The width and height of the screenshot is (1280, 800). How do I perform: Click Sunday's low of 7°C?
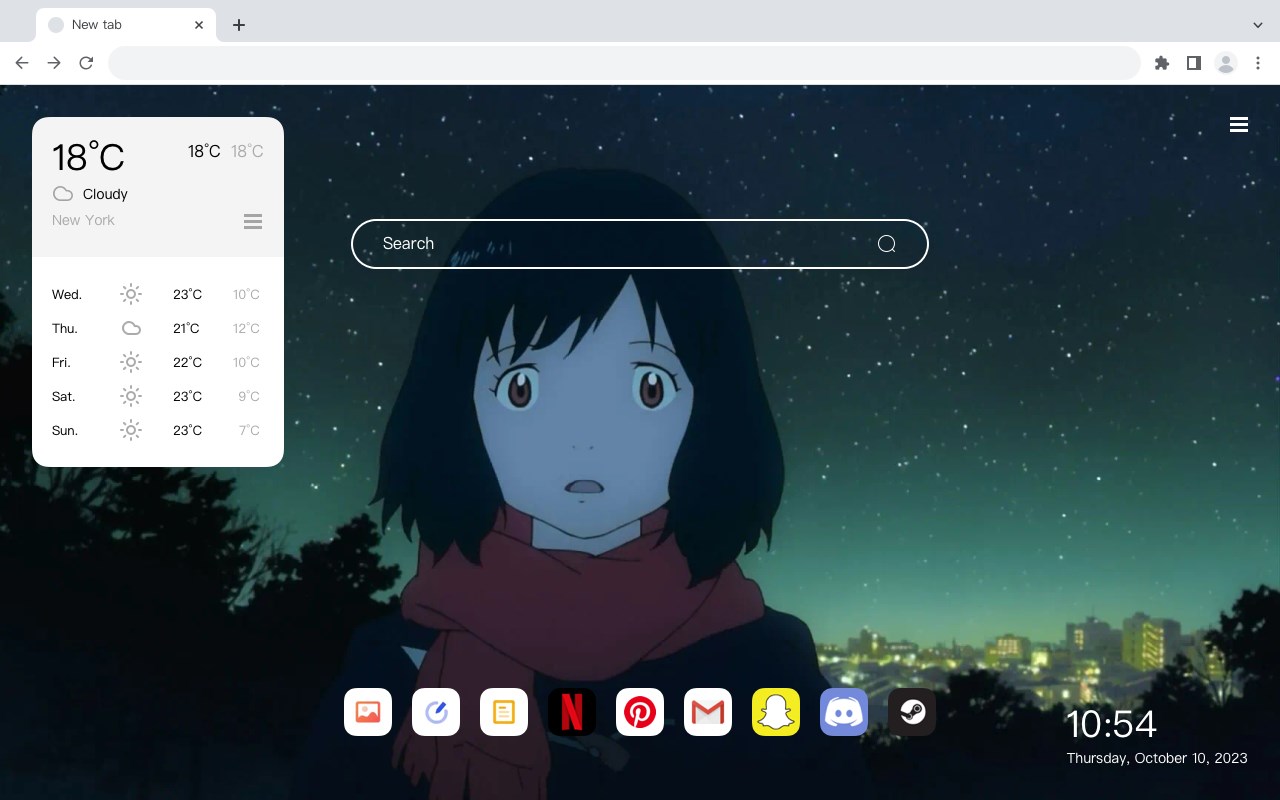(249, 430)
